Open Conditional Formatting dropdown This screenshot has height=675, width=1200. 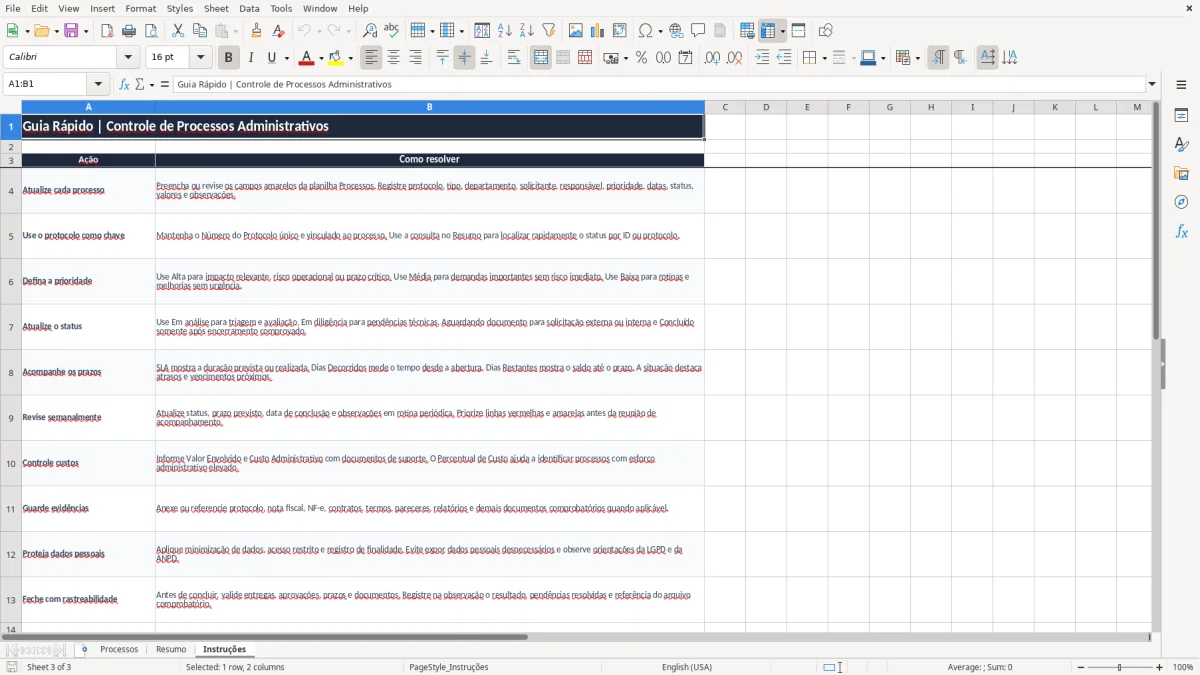(x=917, y=58)
